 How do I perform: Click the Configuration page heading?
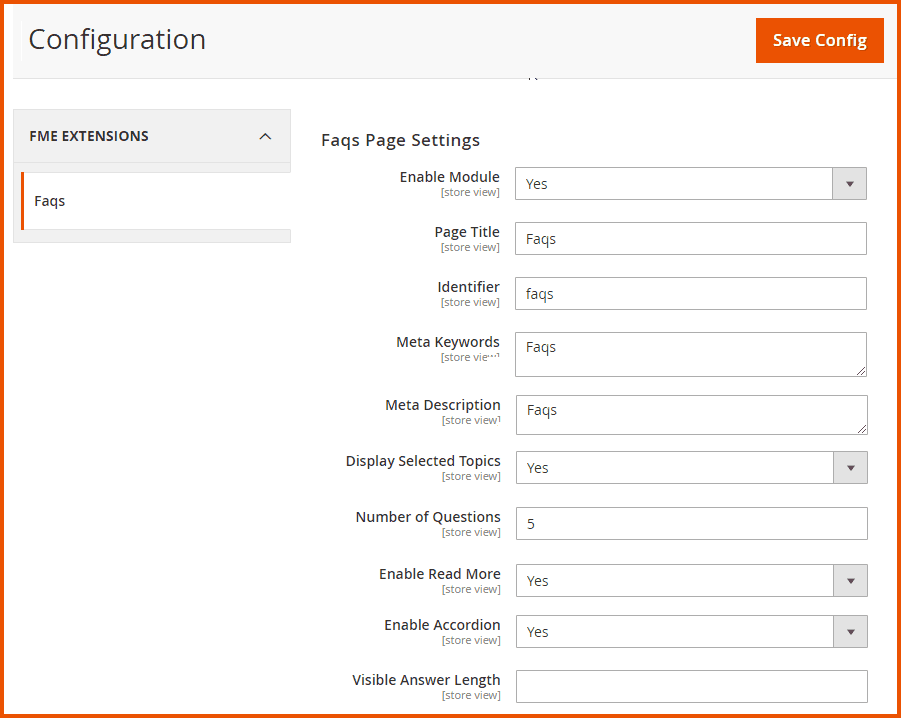click(117, 39)
